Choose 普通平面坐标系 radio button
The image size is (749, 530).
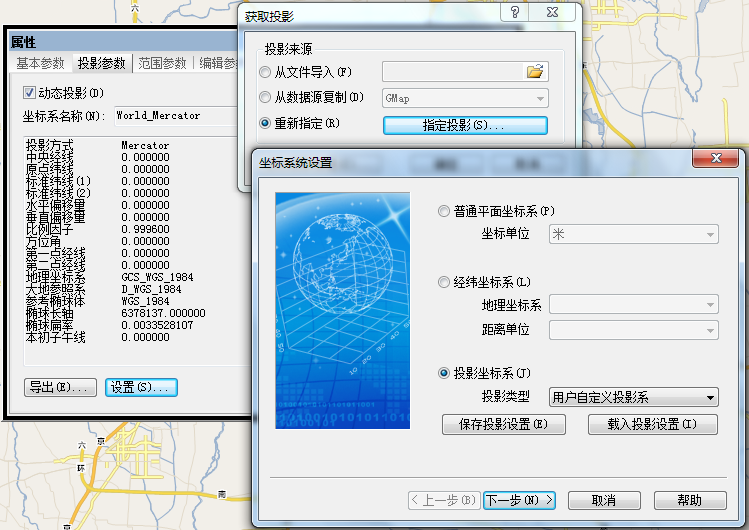(444, 211)
